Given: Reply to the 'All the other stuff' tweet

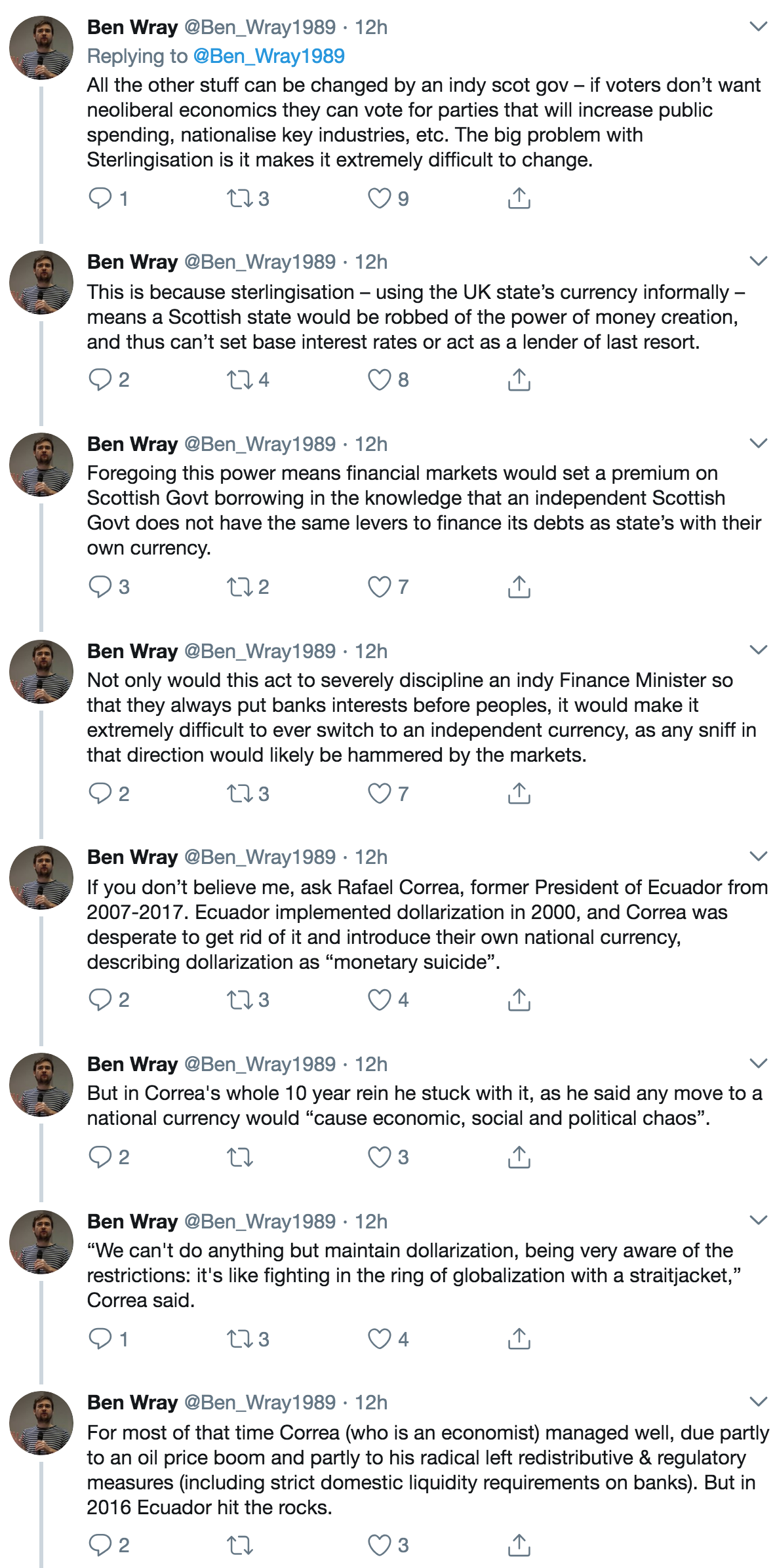Looking at the screenshot, I should point(100,198).
